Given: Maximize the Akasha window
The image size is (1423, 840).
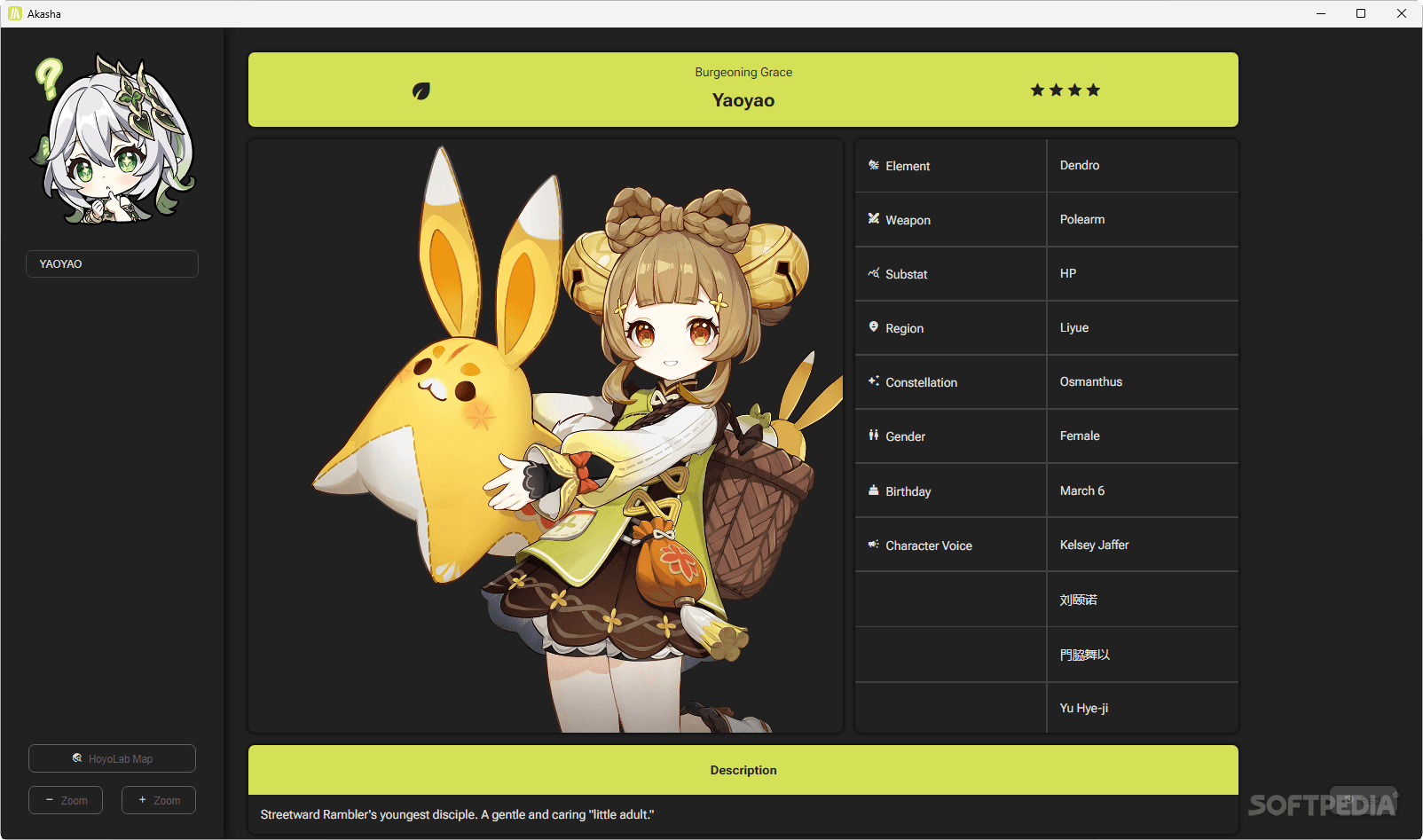Looking at the screenshot, I should pos(1361,13).
